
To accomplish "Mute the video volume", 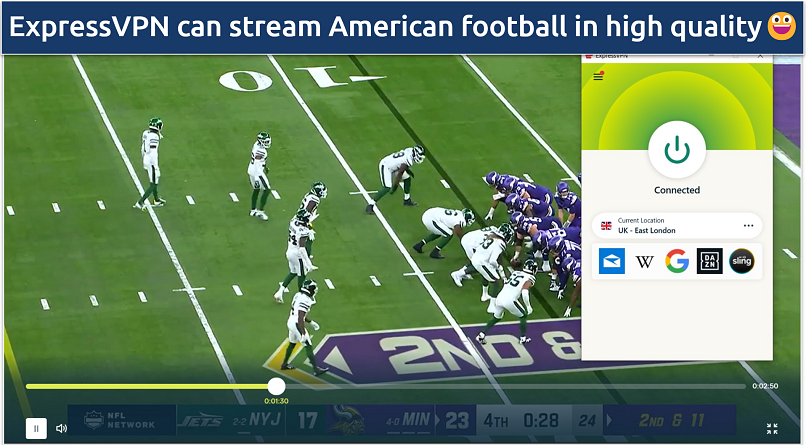I will tap(61, 428).
